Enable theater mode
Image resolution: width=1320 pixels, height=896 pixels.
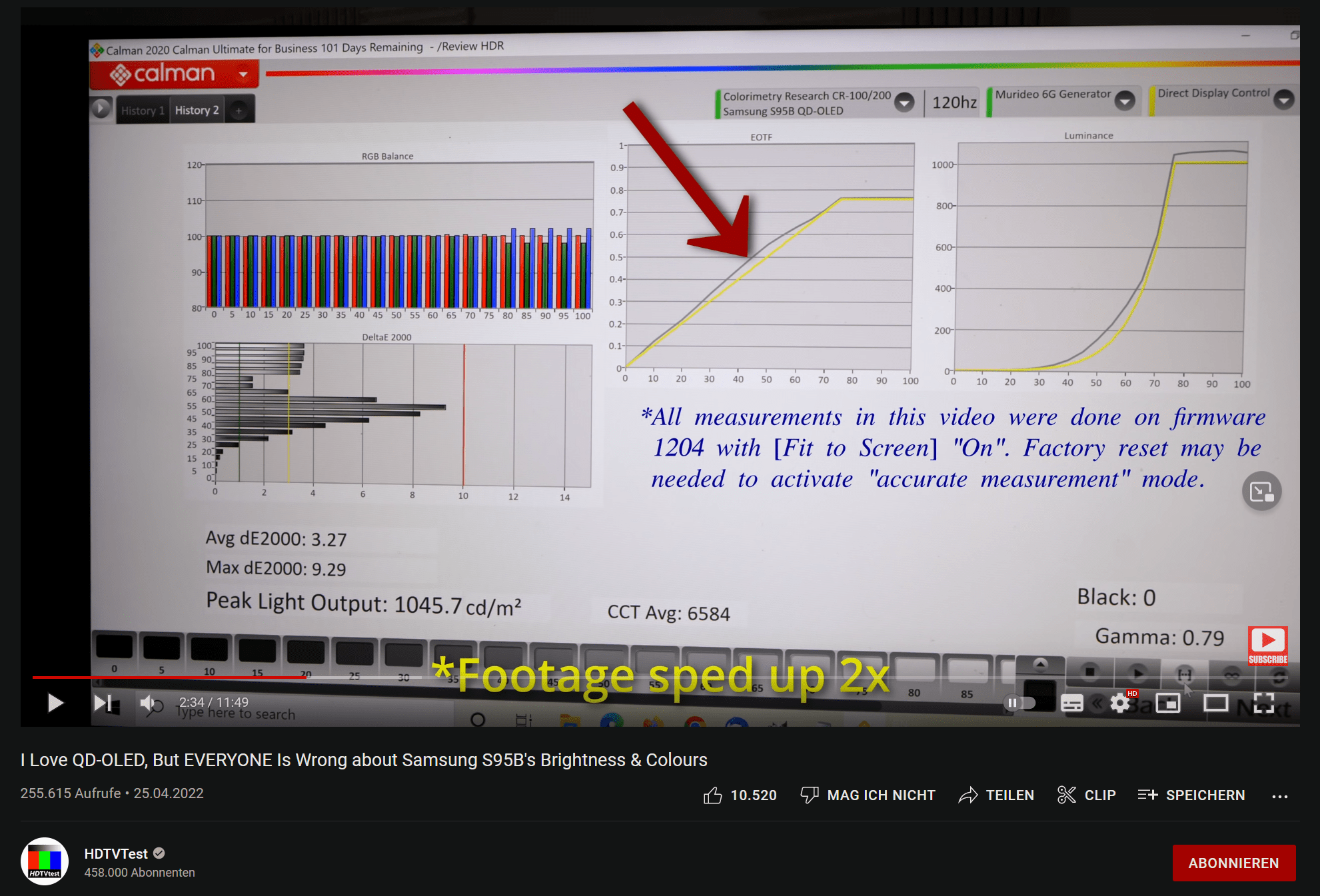(1216, 703)
